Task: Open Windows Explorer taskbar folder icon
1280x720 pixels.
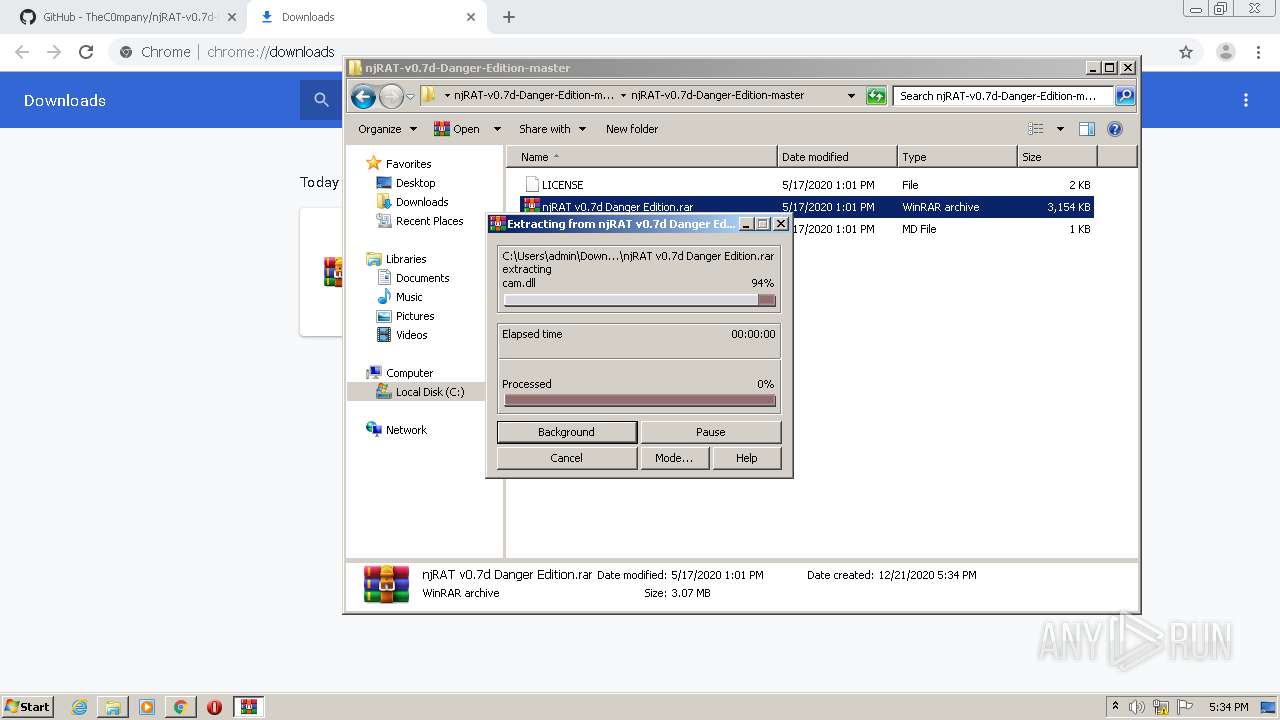Action: coord(113,707)
